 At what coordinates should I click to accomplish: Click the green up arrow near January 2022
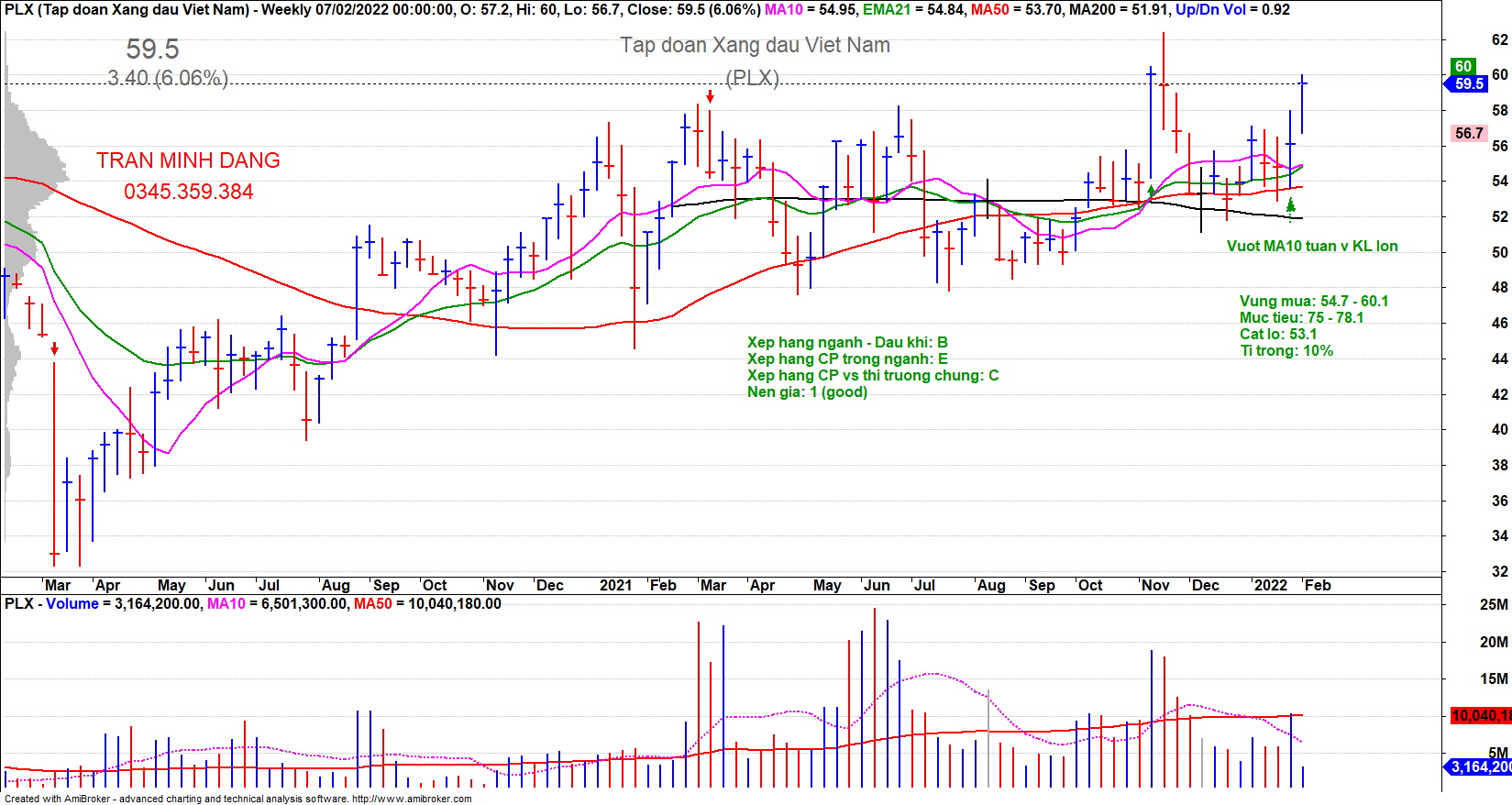(1291, 206)
